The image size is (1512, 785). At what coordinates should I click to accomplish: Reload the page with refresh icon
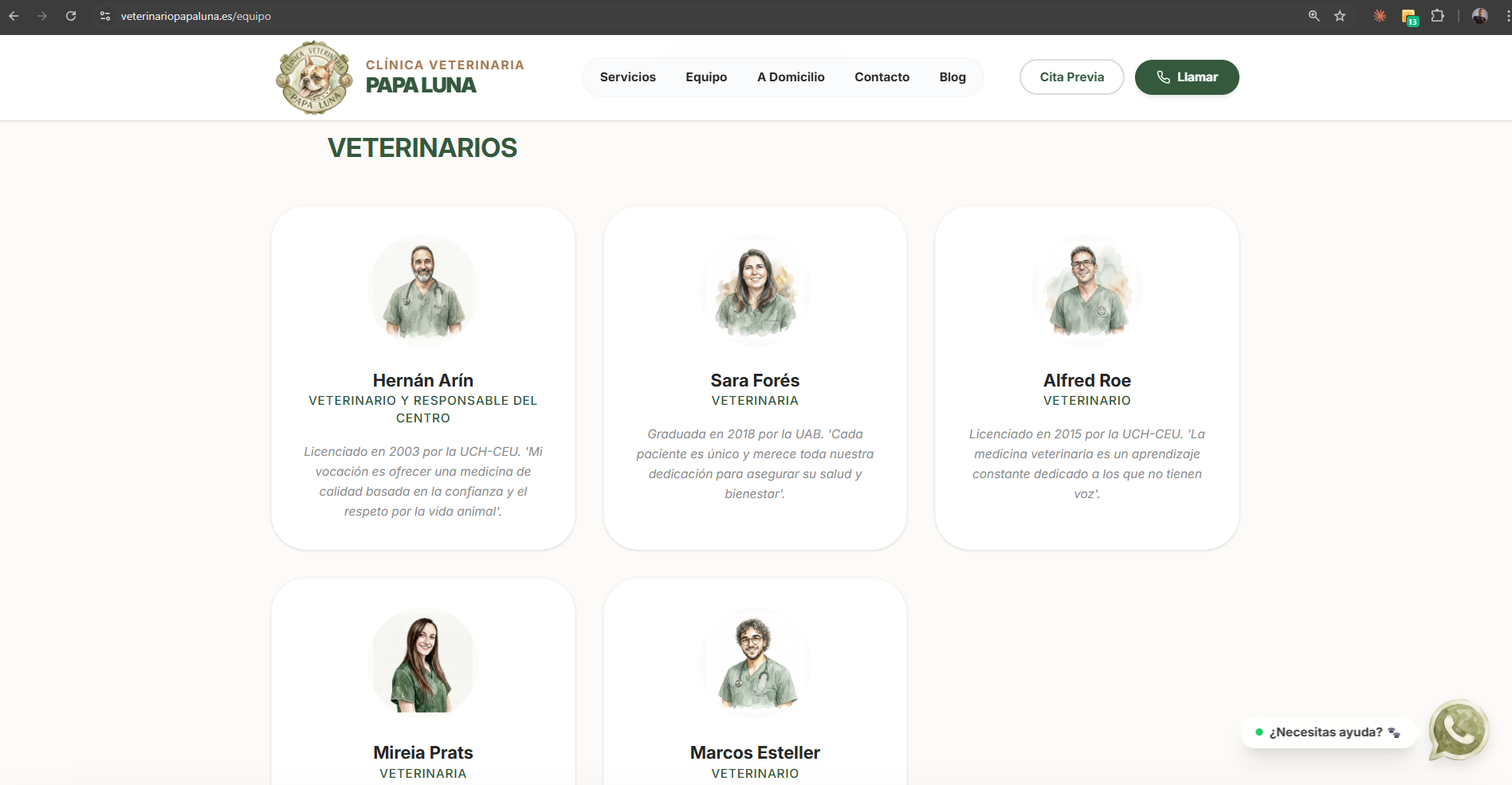pos(71,16)
